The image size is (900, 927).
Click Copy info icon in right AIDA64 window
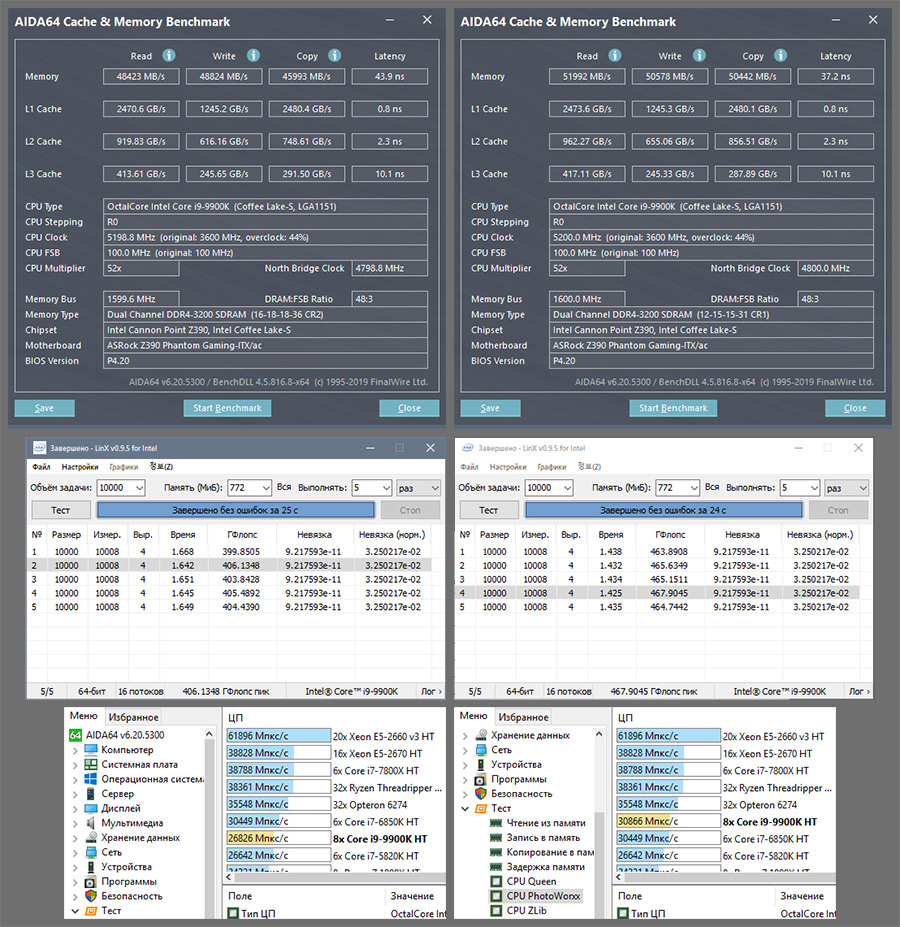[781, 56]
